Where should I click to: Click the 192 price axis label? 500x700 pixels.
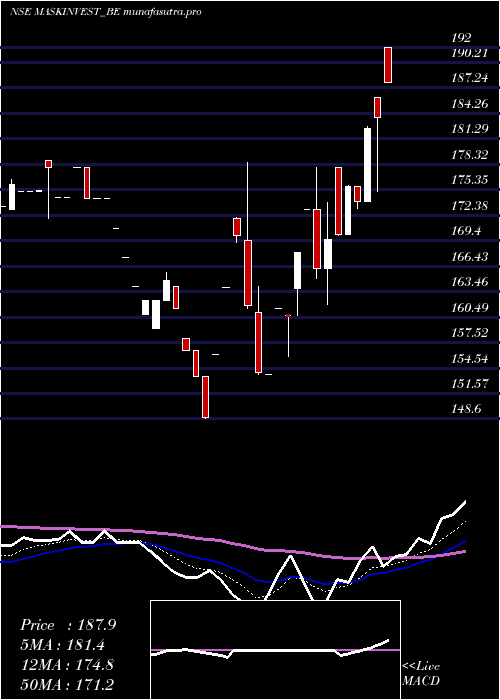coord(461,38)
